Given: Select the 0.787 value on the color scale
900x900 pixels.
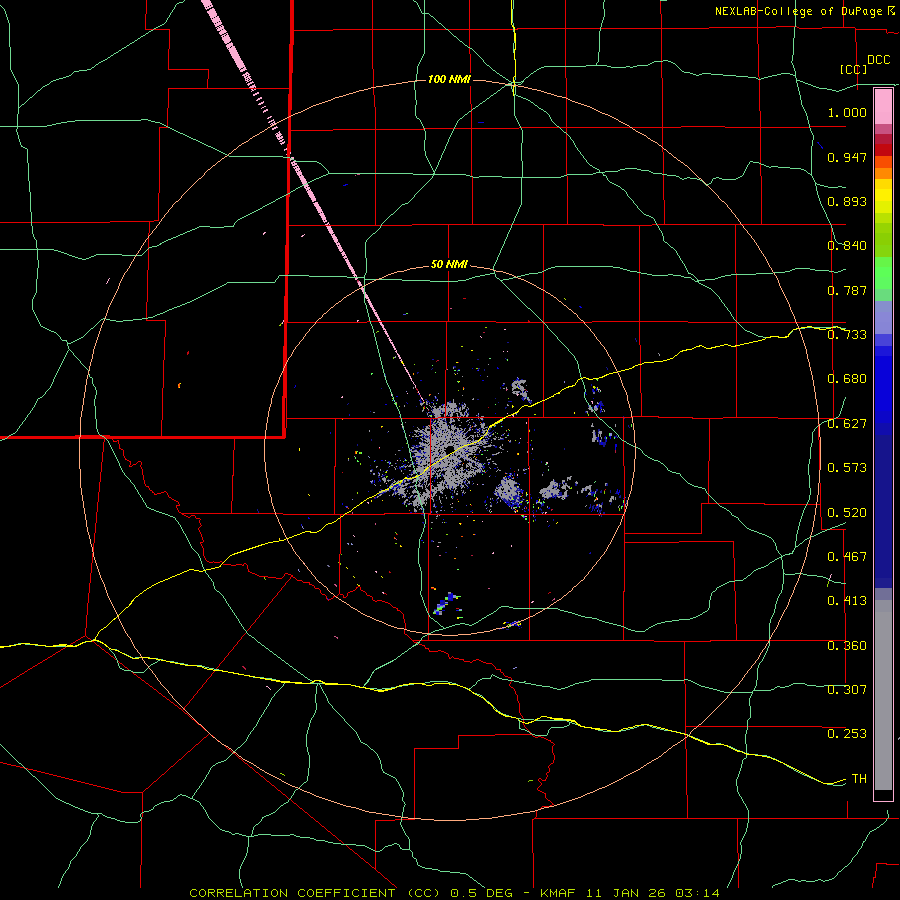Looking at the screenshot, I should [x=847, y=290].
